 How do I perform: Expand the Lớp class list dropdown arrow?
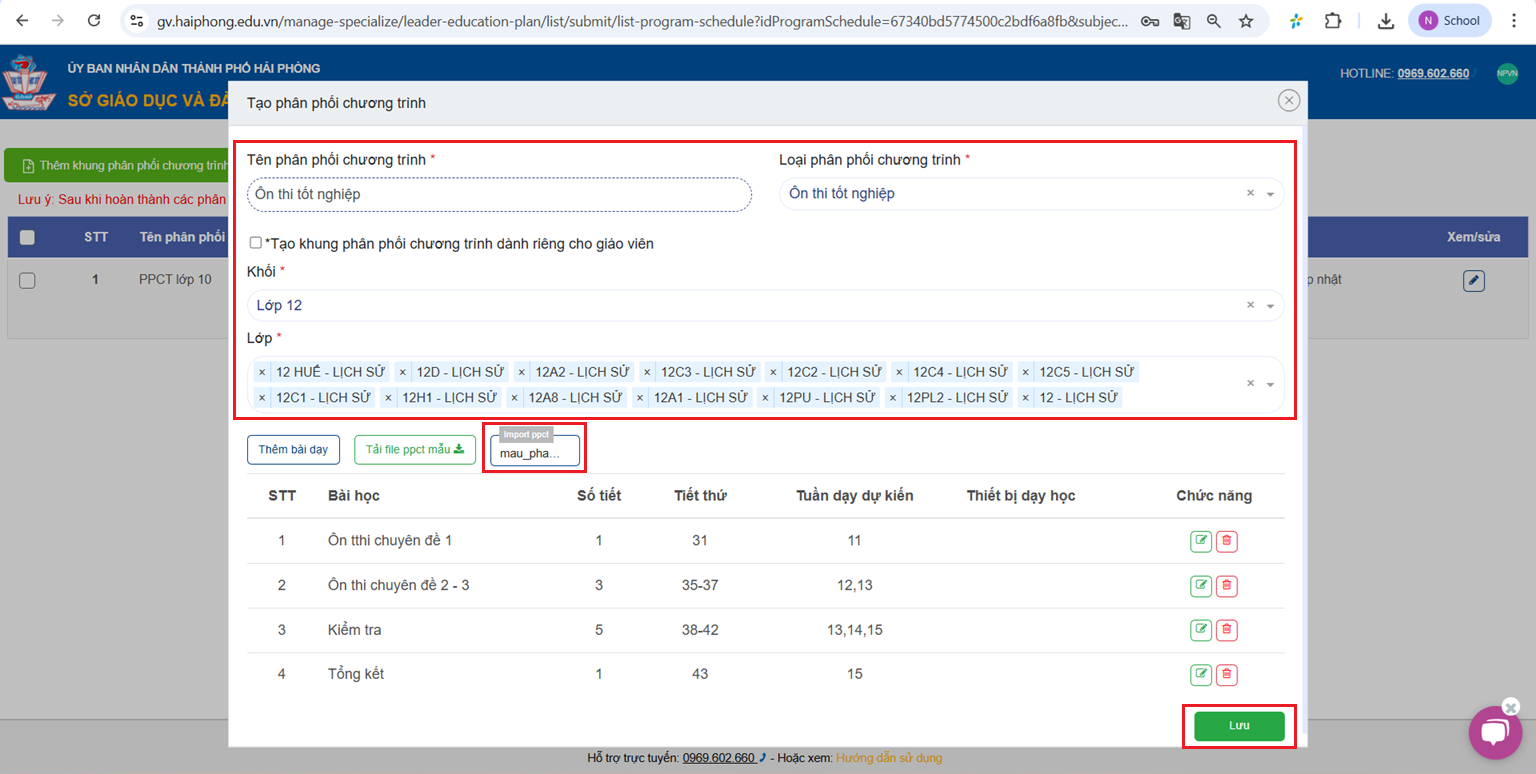1270,385
